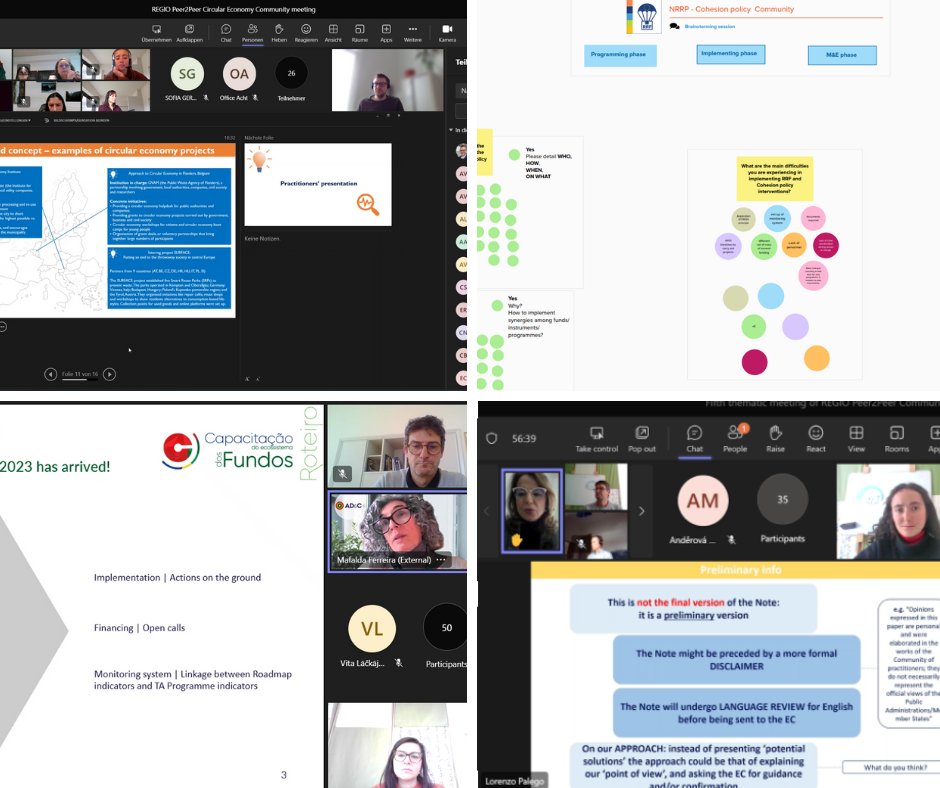
Task: Advance to the next slide after Folie 11
Action: pyautogui.click(x=109, y=374)
